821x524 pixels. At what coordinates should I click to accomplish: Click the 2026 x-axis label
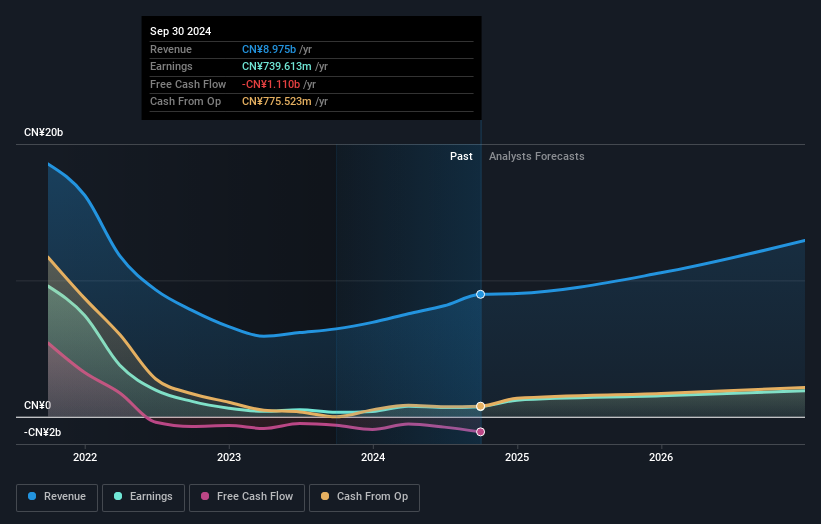coord(661,458)
